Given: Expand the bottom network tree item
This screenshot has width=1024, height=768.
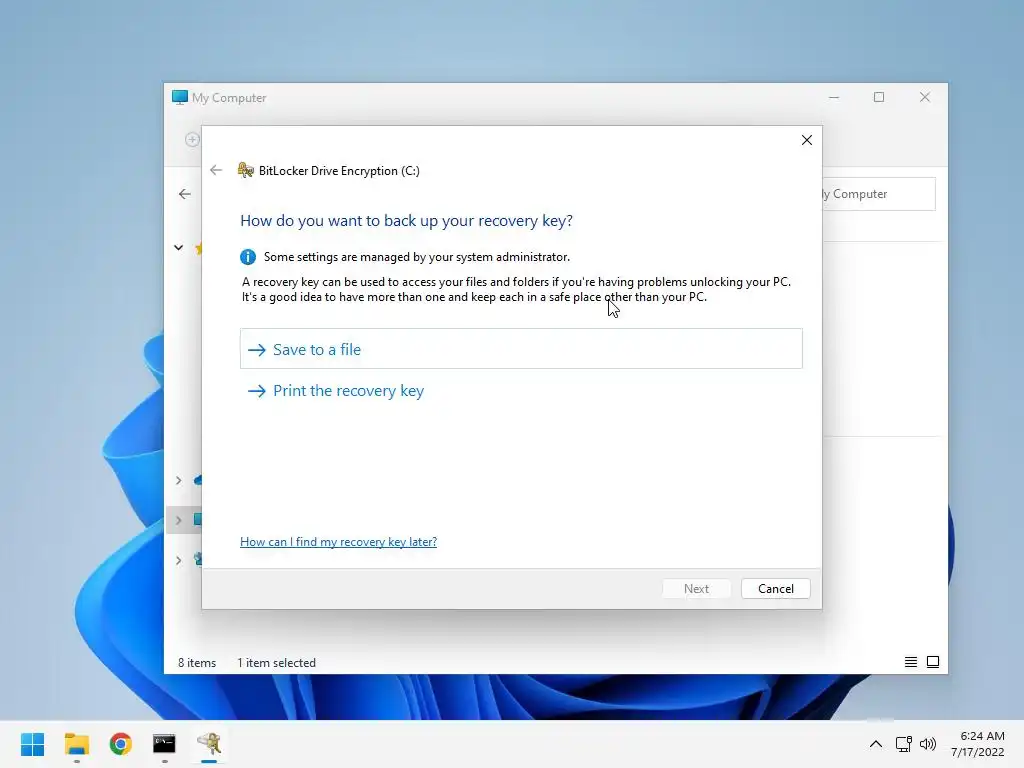Looking at the screenshot, I should (178, 560).
